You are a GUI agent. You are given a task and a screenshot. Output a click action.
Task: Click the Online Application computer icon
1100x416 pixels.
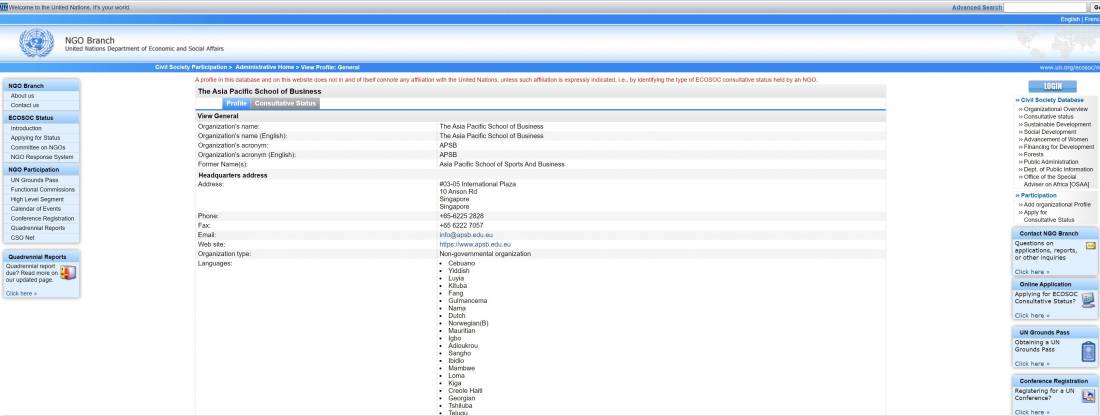pos(1088,300)
